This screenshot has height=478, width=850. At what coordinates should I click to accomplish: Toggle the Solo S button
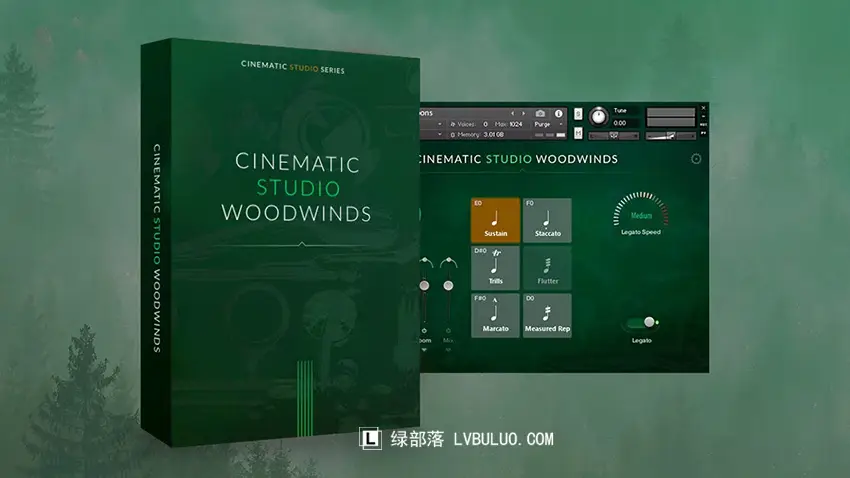tap(578, 114)
